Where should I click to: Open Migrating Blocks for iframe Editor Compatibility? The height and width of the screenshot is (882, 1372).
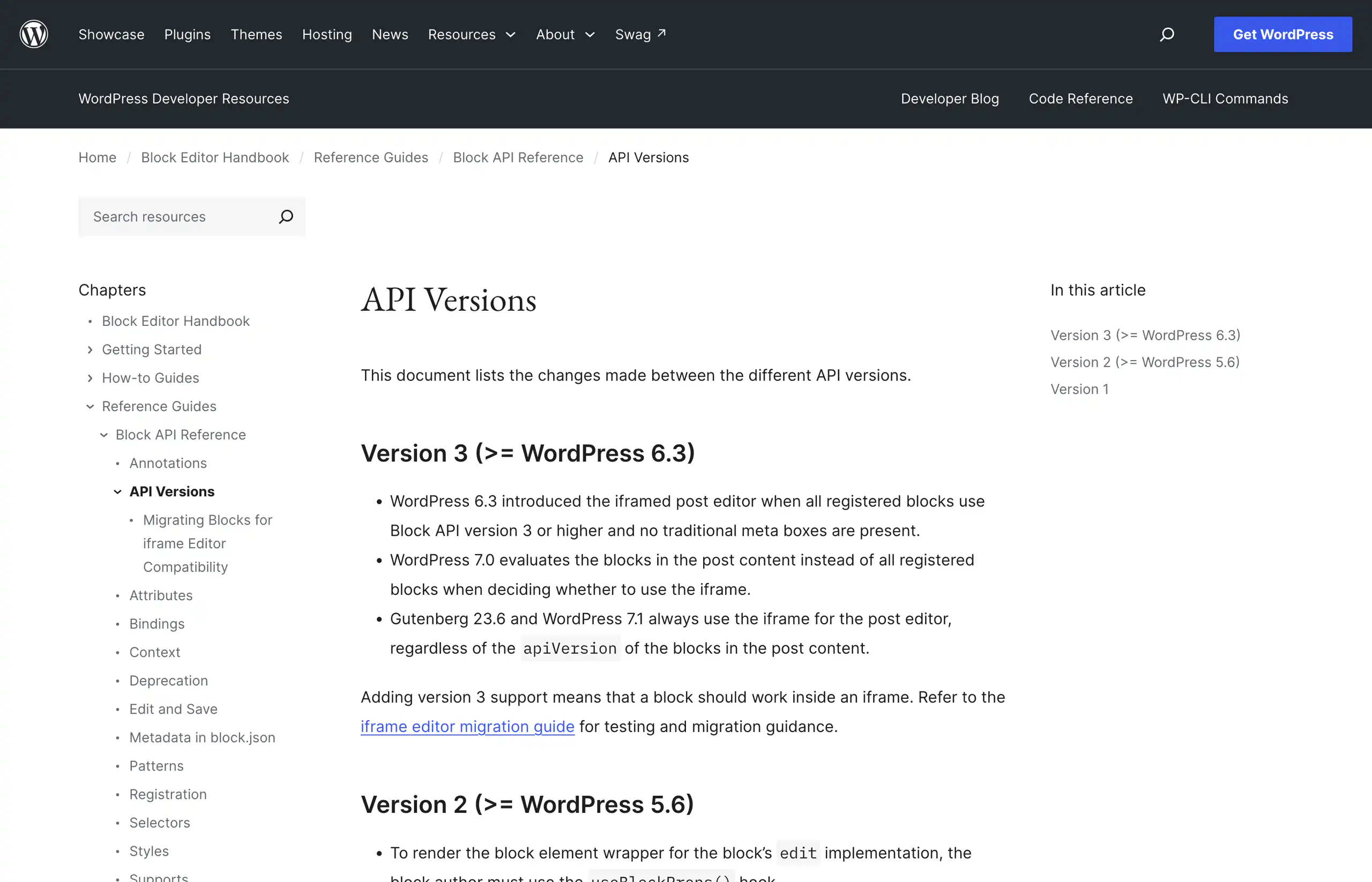[x=208, y=543]
